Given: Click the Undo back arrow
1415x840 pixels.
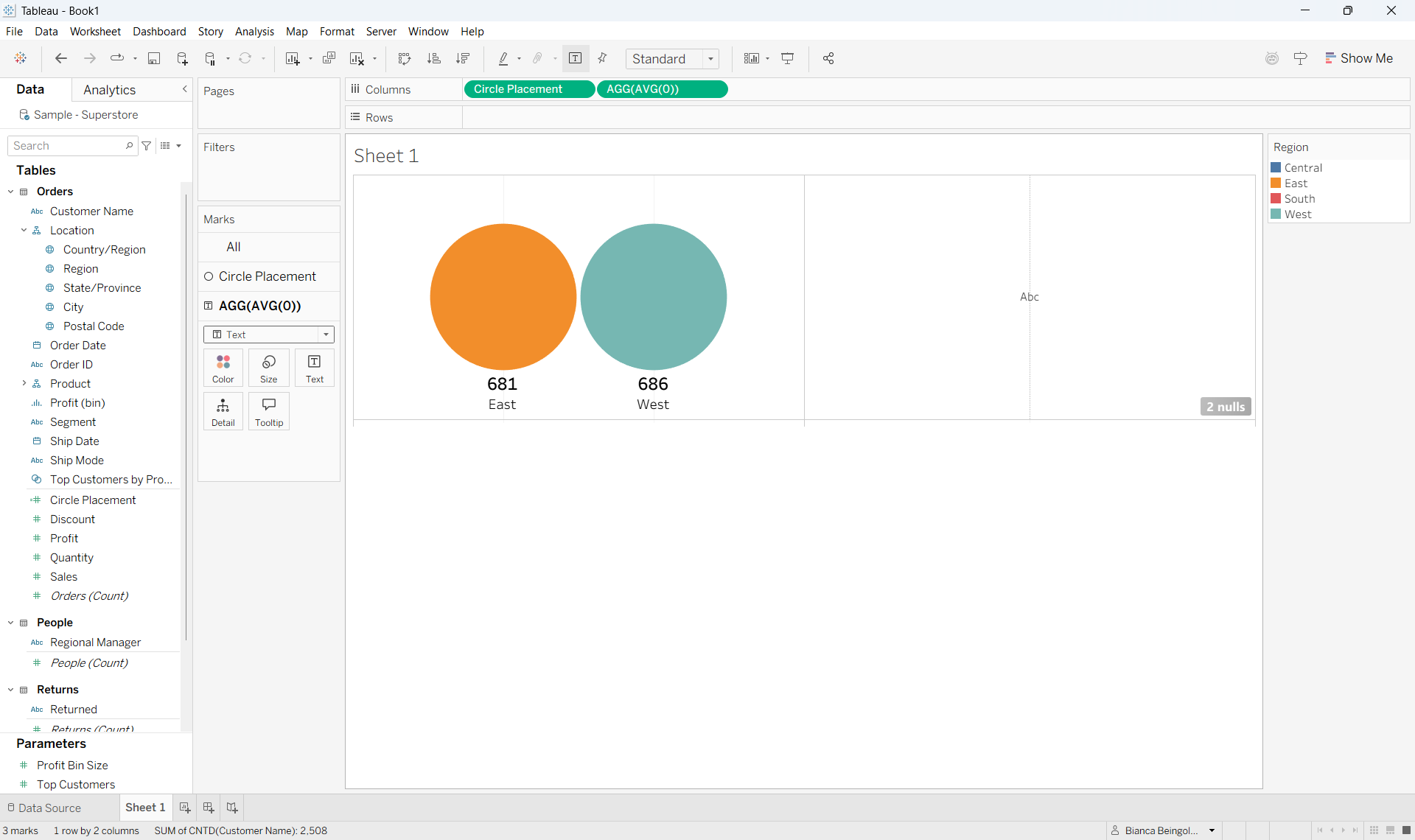Looking at the screenshot, I should [61, 58].
